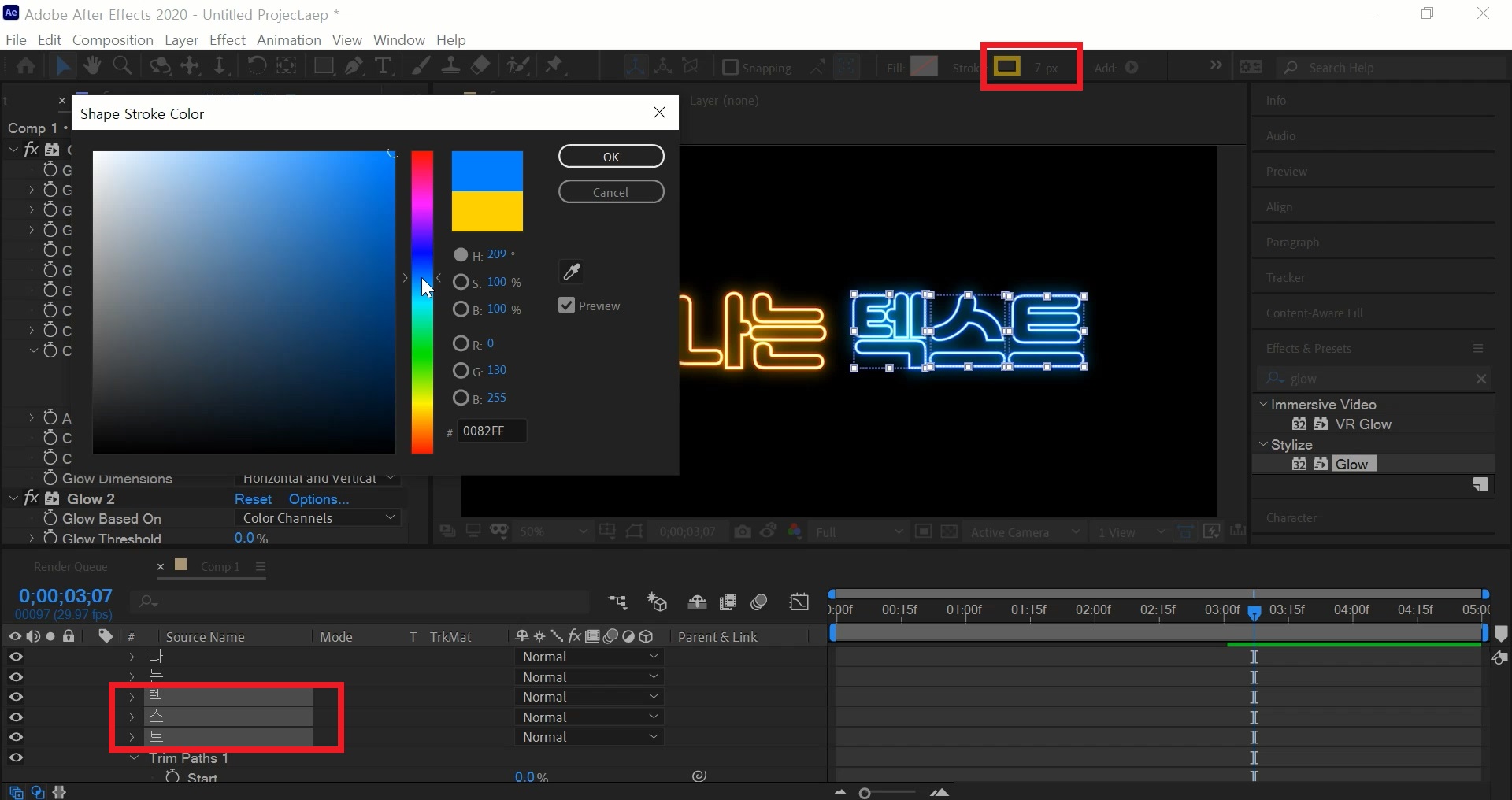The width and height of the screenshot is (1512, 800).
Task: Select the Type text tool
Action: (x=383, y=66)
